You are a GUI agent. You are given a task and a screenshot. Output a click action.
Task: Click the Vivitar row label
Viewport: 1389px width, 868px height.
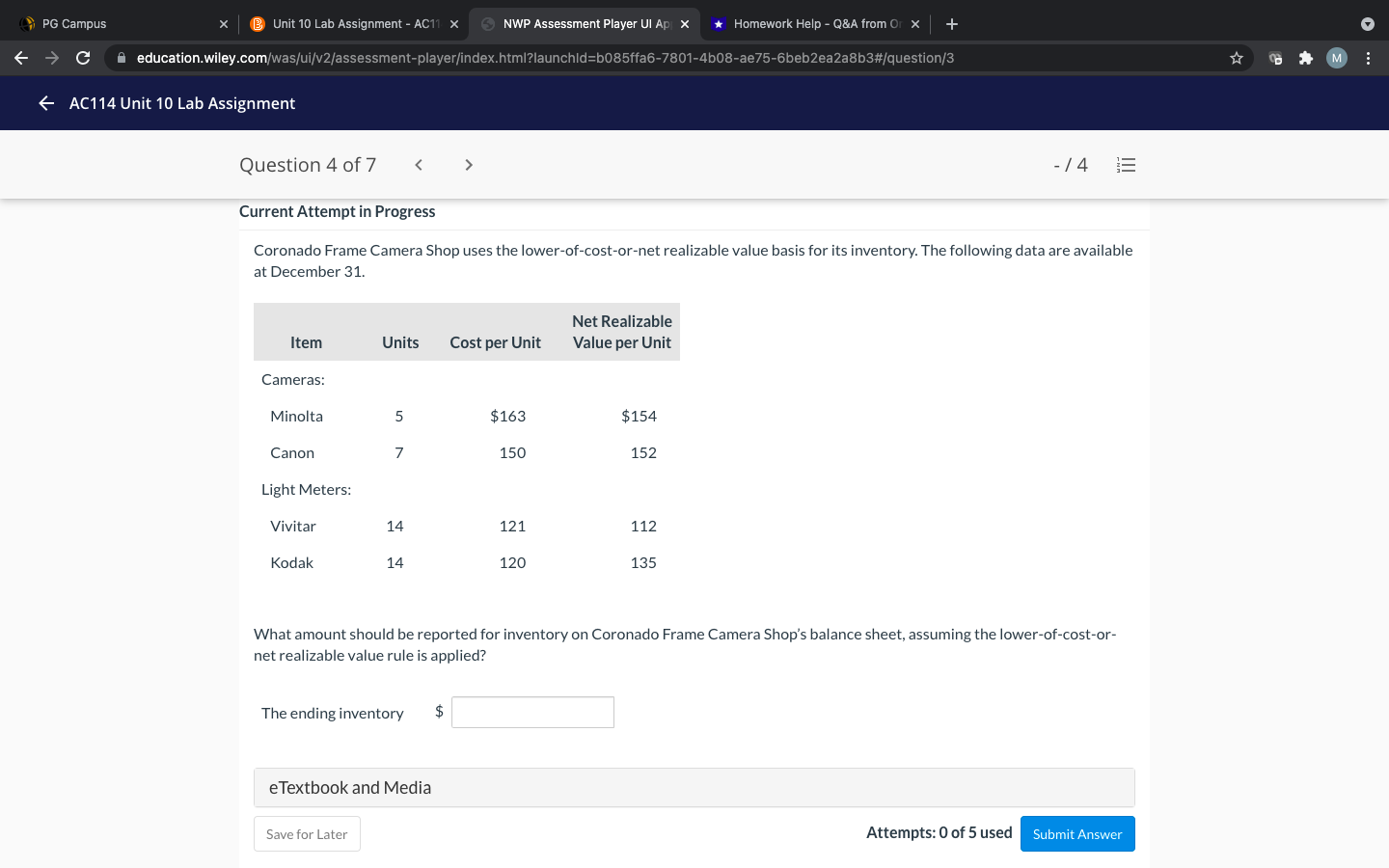point(293,526)
